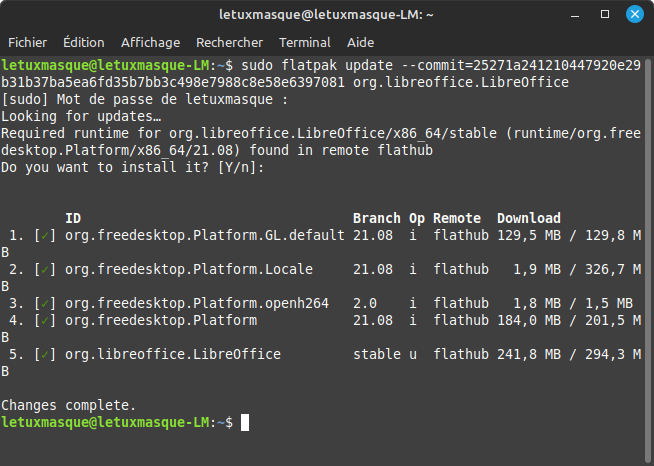The height and width of the screenshot is (466, 654).
Task: Click the download size 241,8 MB
Action: point(529,355)
